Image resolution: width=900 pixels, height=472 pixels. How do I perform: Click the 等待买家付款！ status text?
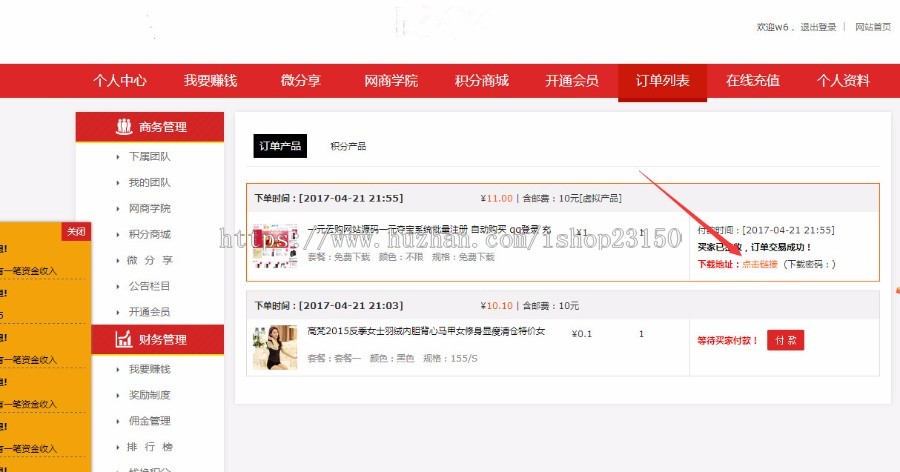tap(727, 341)
